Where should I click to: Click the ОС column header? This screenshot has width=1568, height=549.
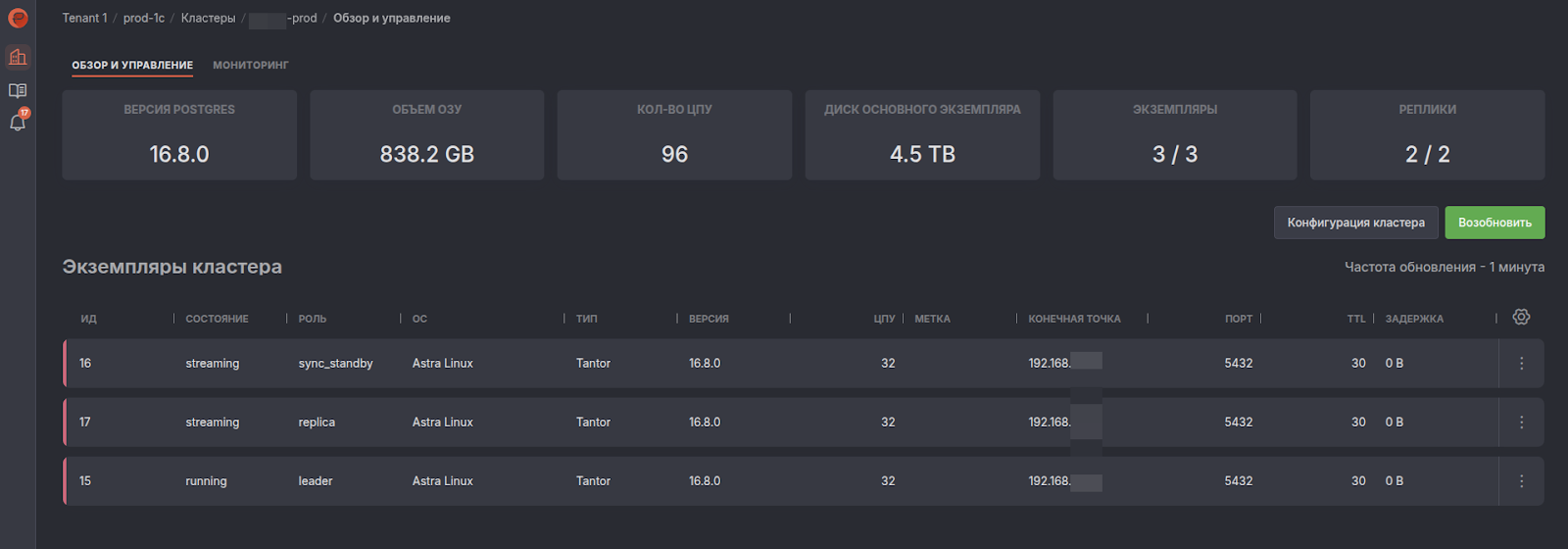(419, 319)
